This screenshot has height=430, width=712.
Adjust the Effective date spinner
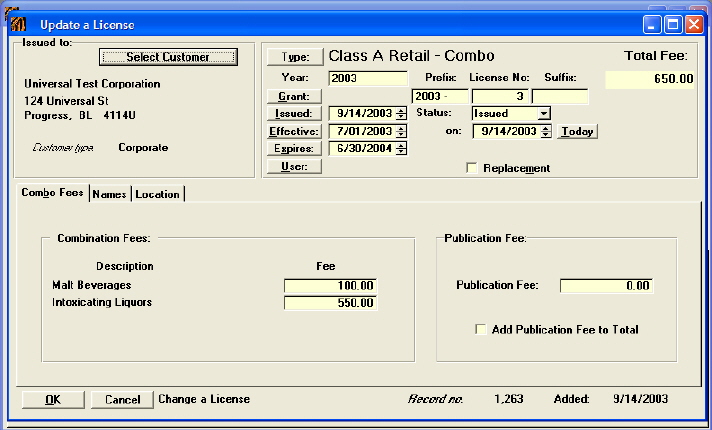click(x=401, y=131)
